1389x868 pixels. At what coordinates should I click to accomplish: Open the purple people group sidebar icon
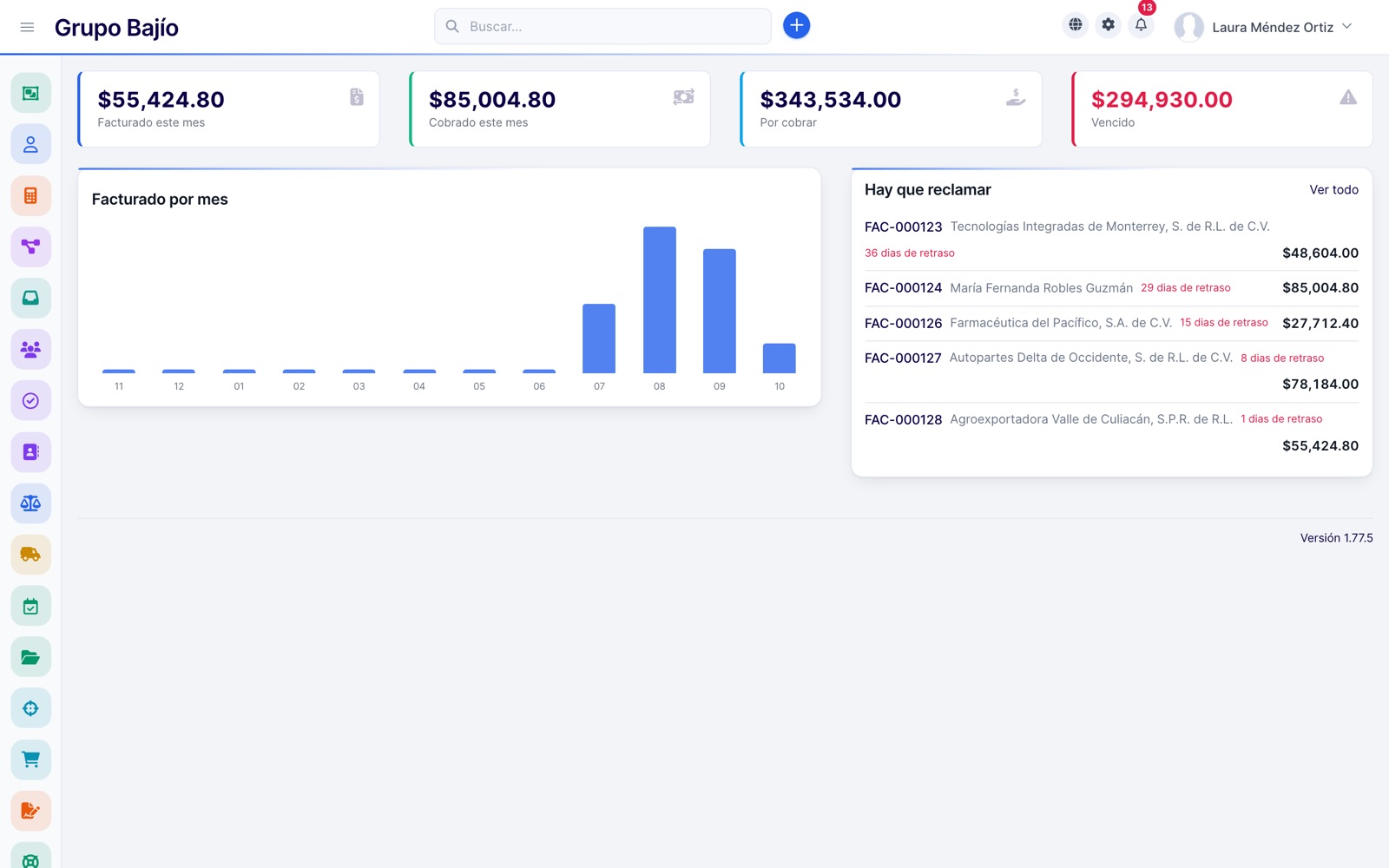[30, 349]
